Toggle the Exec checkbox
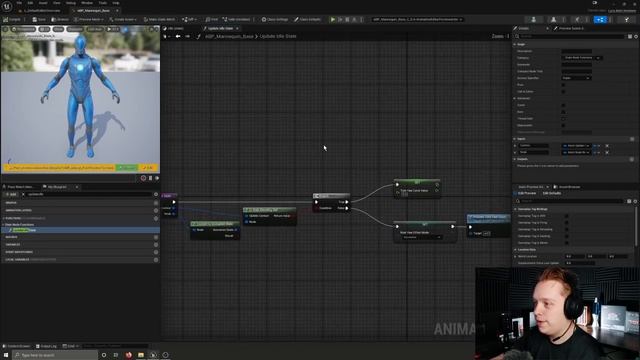 click(x=563, y=112)
